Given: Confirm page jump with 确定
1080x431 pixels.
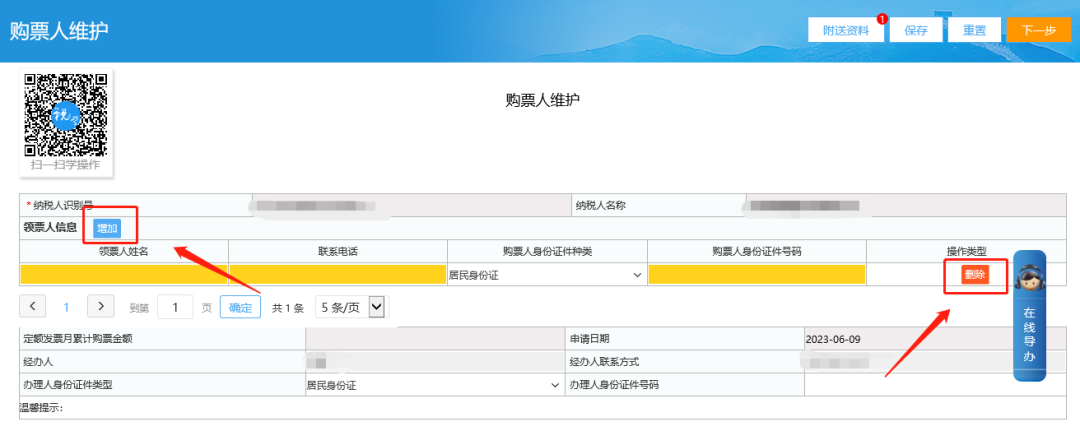Looking at the screenshot, I should pyautogui.click(x=240, y=307).
